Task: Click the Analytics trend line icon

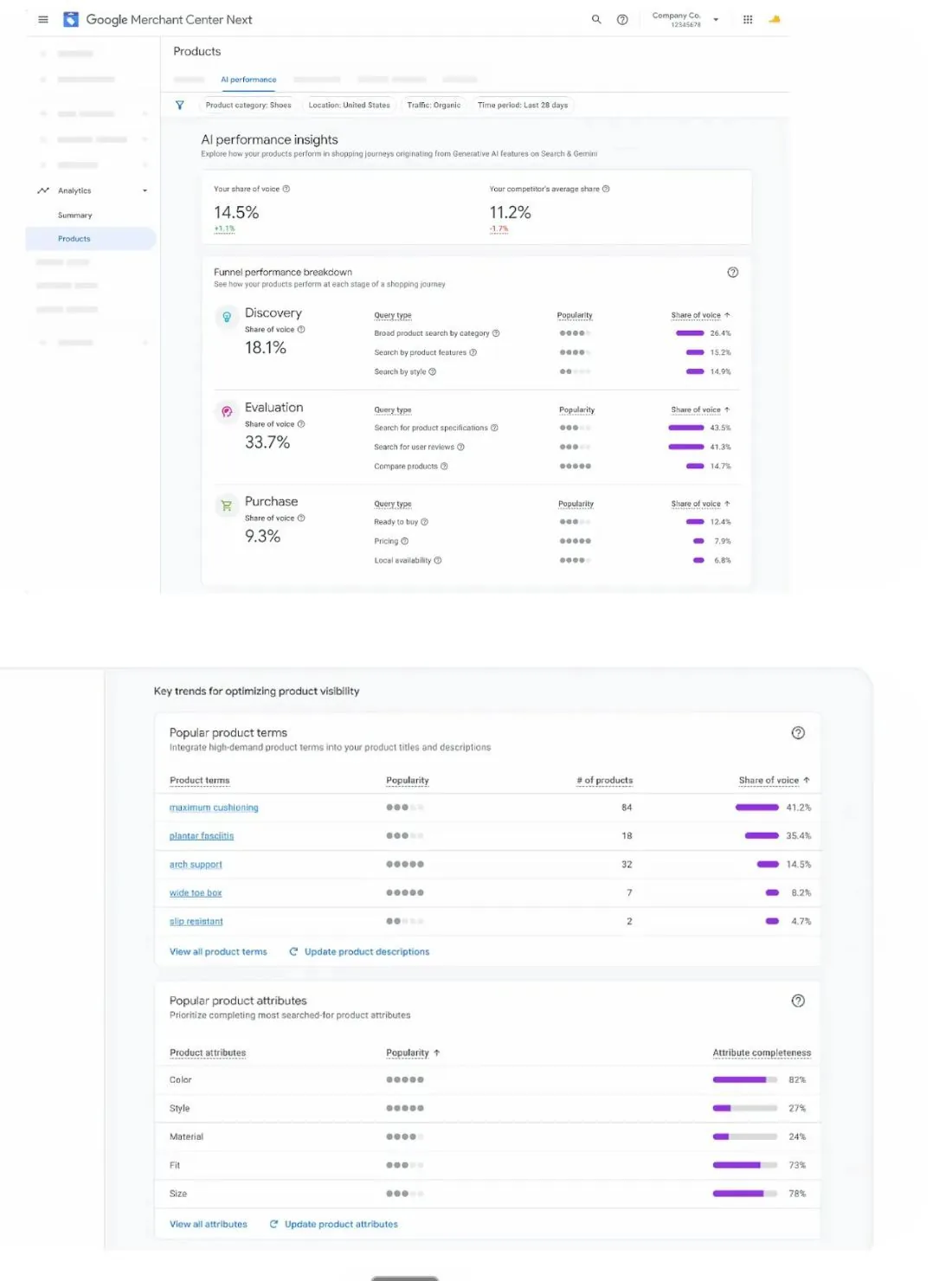Action: click(43, 190)
